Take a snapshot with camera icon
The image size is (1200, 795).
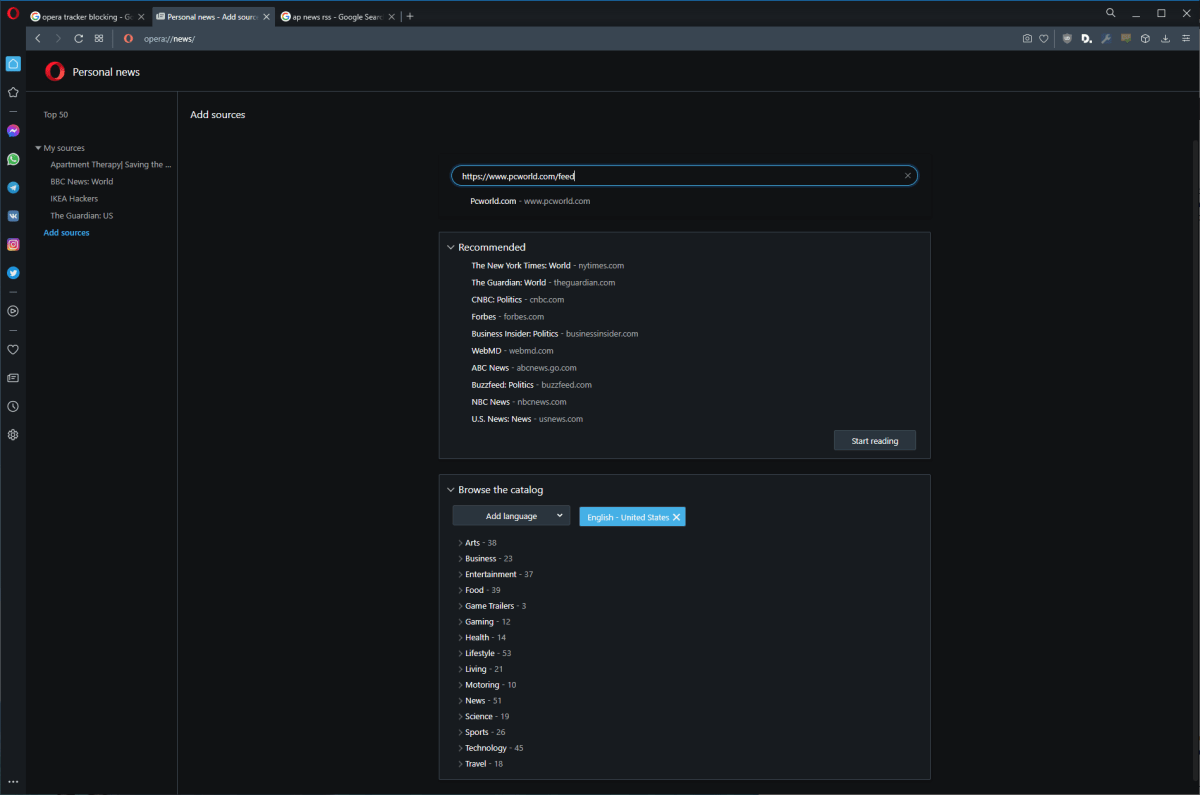pyautogui.click(x=1027, y=39)
